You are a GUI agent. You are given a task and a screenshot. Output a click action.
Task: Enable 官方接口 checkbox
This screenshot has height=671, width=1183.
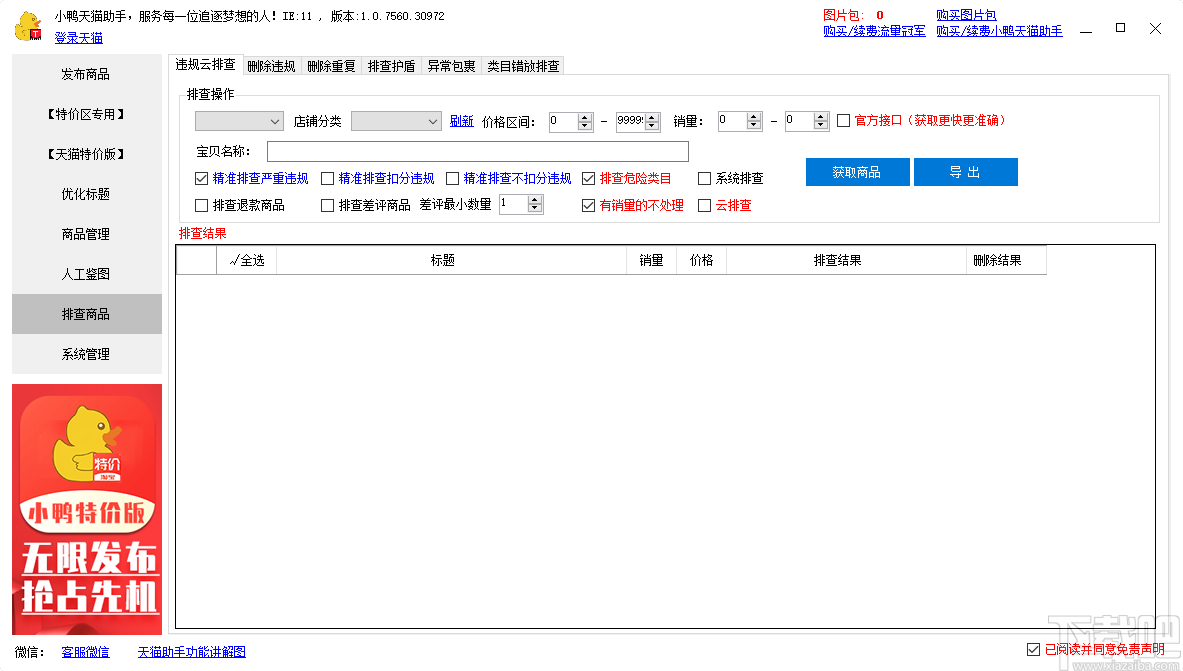click(x=843, y=121)
